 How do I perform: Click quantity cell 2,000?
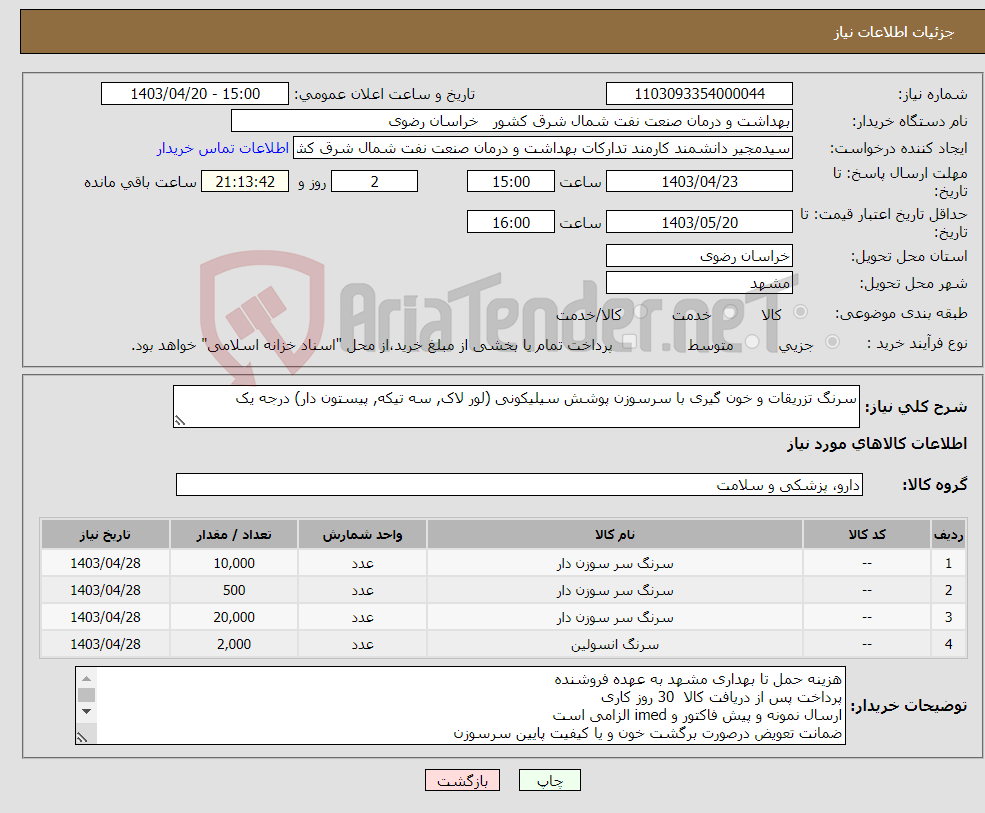(234, 645)
